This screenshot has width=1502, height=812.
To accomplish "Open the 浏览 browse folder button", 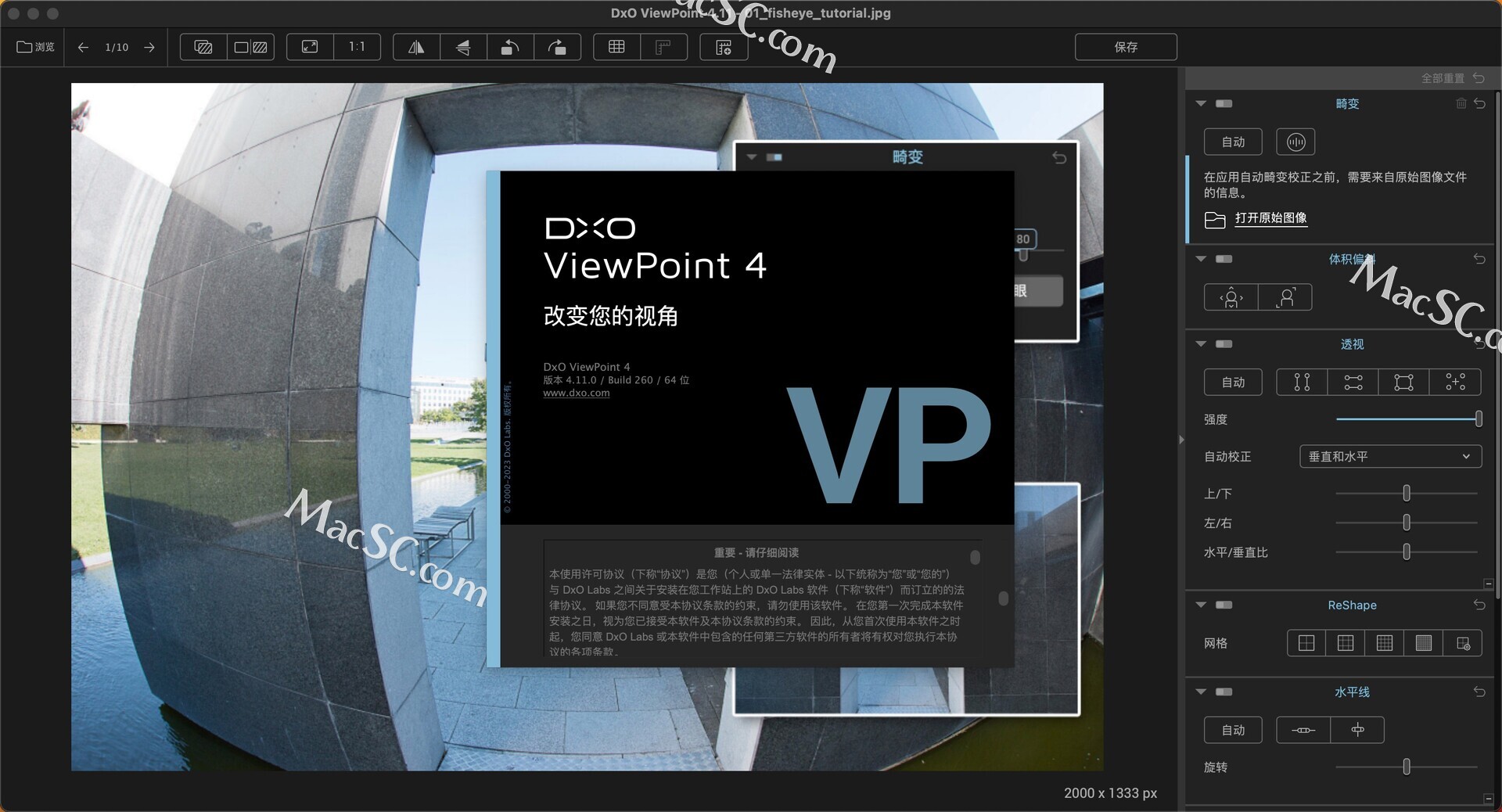I will pyautogui.click(x=36, y=47).
